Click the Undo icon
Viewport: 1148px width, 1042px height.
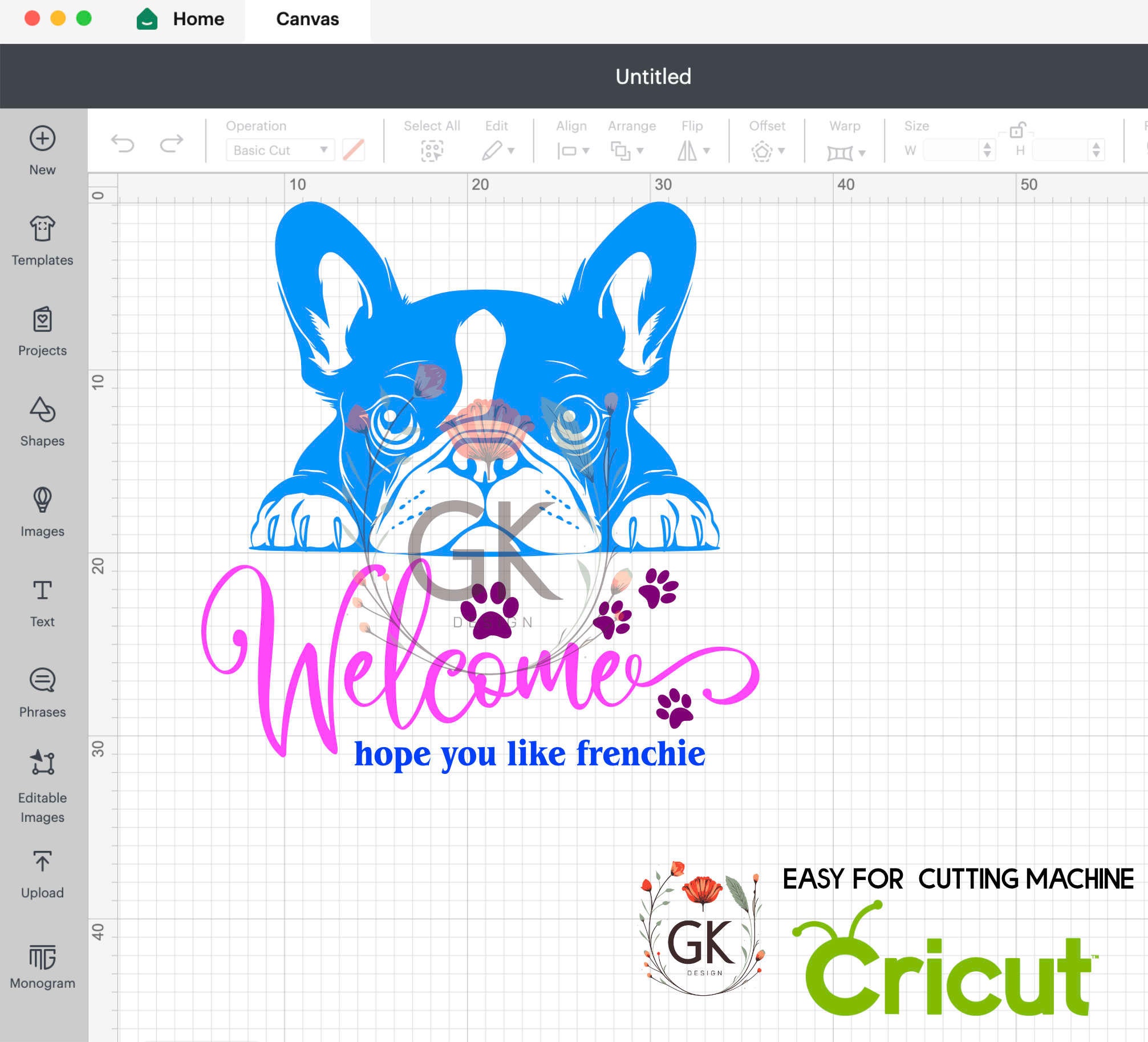[x=124, y=144]
